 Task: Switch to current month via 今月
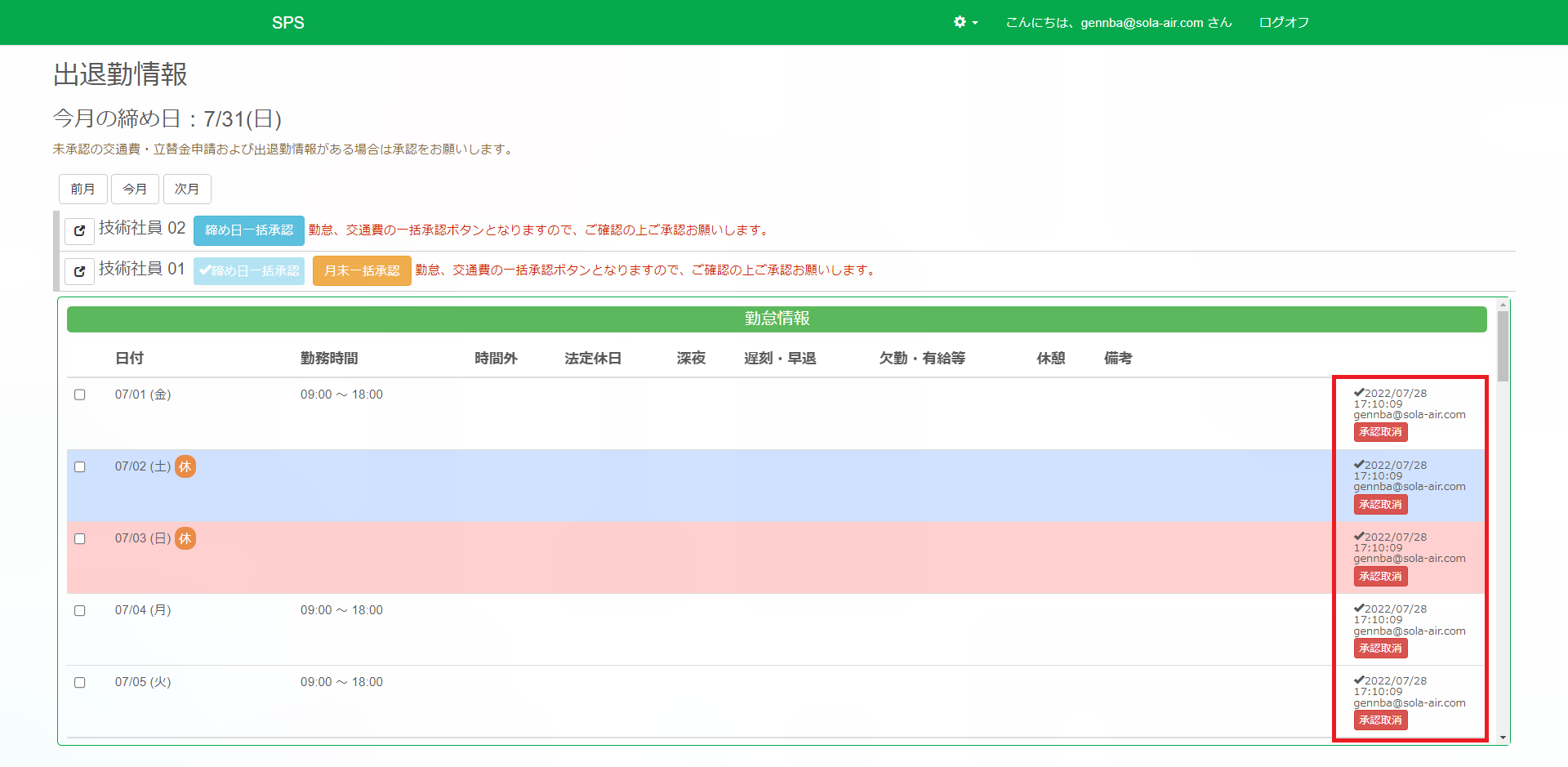pyautogui.click(x=135, y=190)
